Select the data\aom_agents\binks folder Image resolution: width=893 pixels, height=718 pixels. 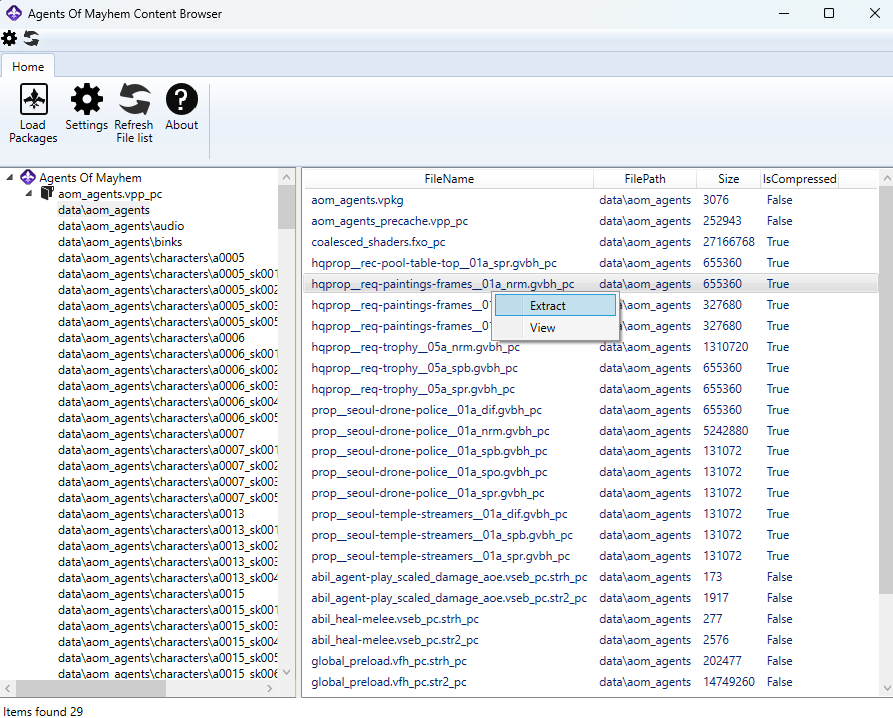click(120, 242)
